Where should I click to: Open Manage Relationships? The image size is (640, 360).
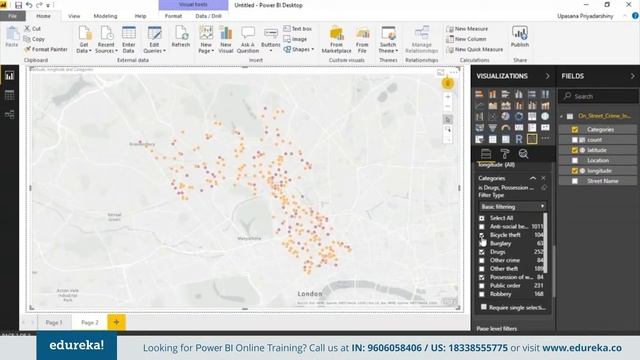422,40
